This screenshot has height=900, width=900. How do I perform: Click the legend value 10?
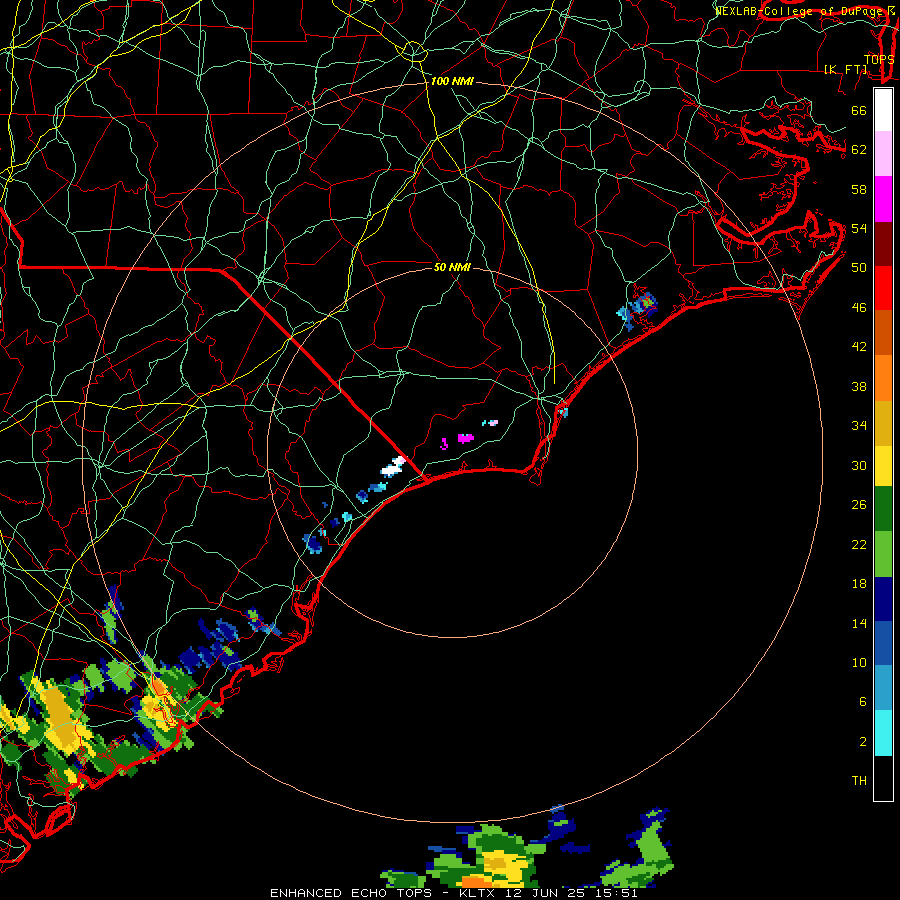859,662
